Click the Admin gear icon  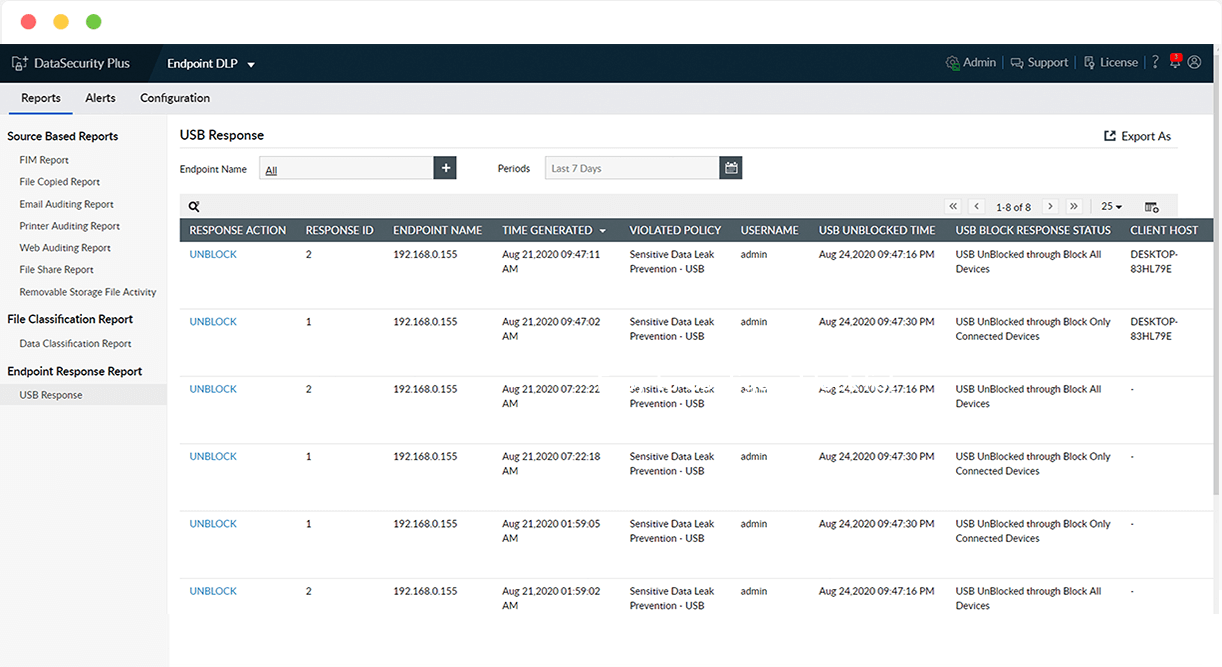952,63
